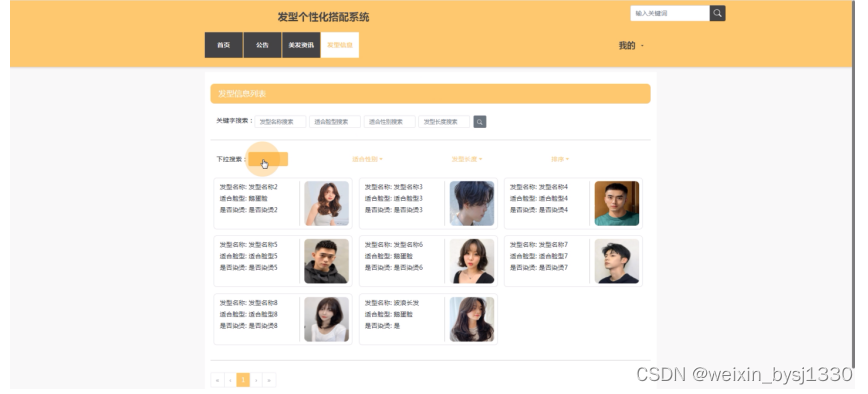Viewport: 868px width, 394px height.
Task: Click the text 是否染烫: 是
Action: (x=382, y=325)
